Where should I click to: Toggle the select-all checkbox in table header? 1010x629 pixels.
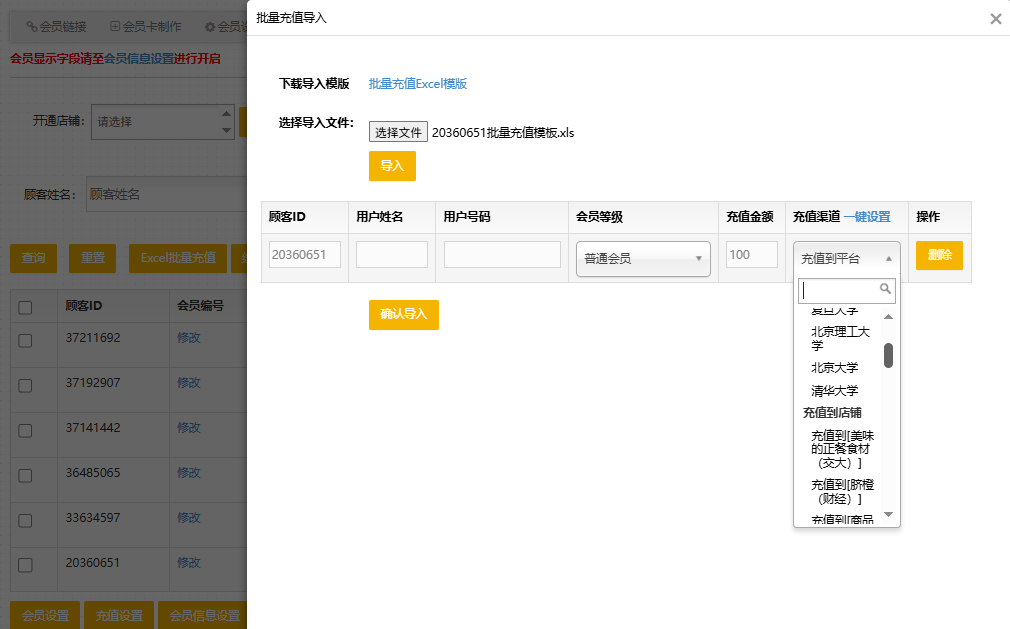coord(25,308)
